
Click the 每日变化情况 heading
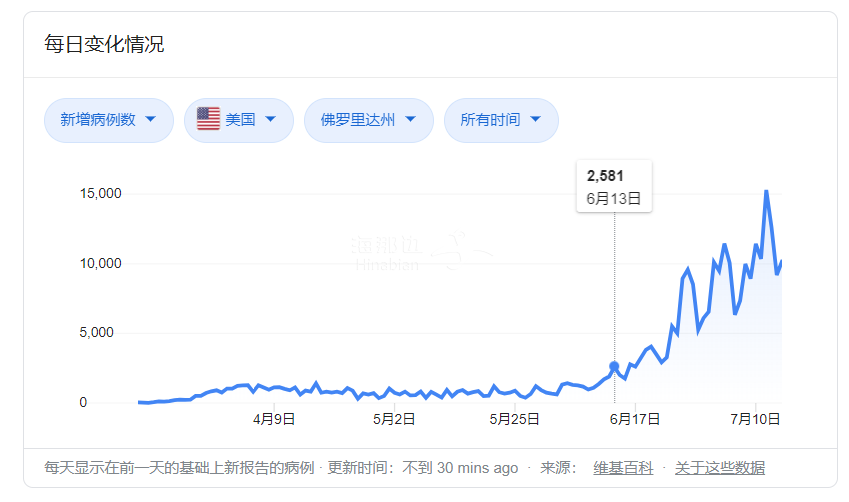(104, 44)
